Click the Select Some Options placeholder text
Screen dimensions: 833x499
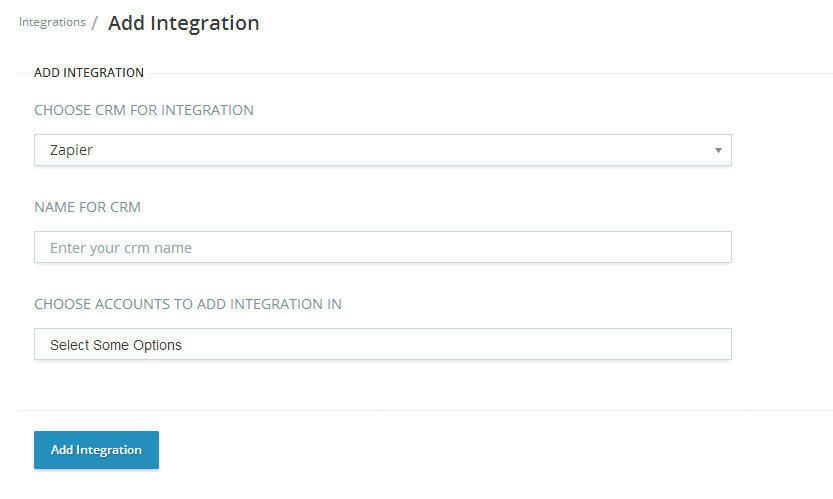(116, 345)
